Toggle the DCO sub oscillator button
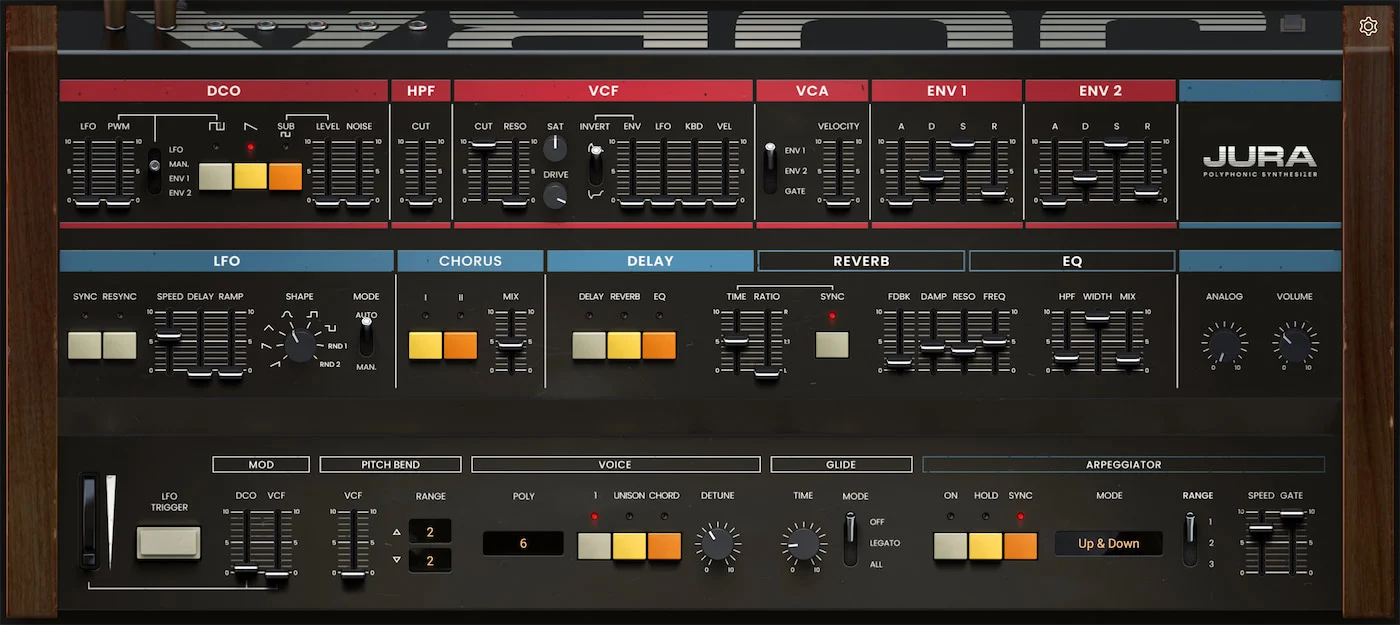Screen dimensions: 1400x625 click(285, 176)
